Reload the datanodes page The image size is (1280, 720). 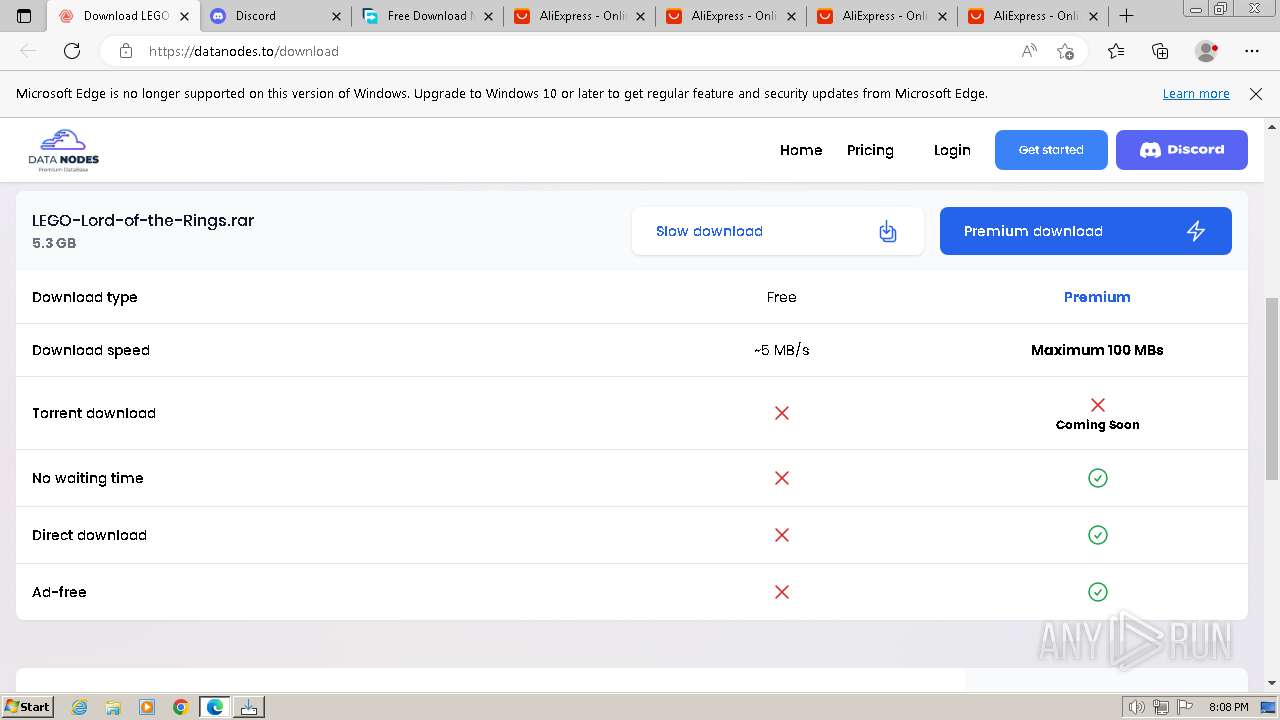pyautogui.click(x=72, y=51)
